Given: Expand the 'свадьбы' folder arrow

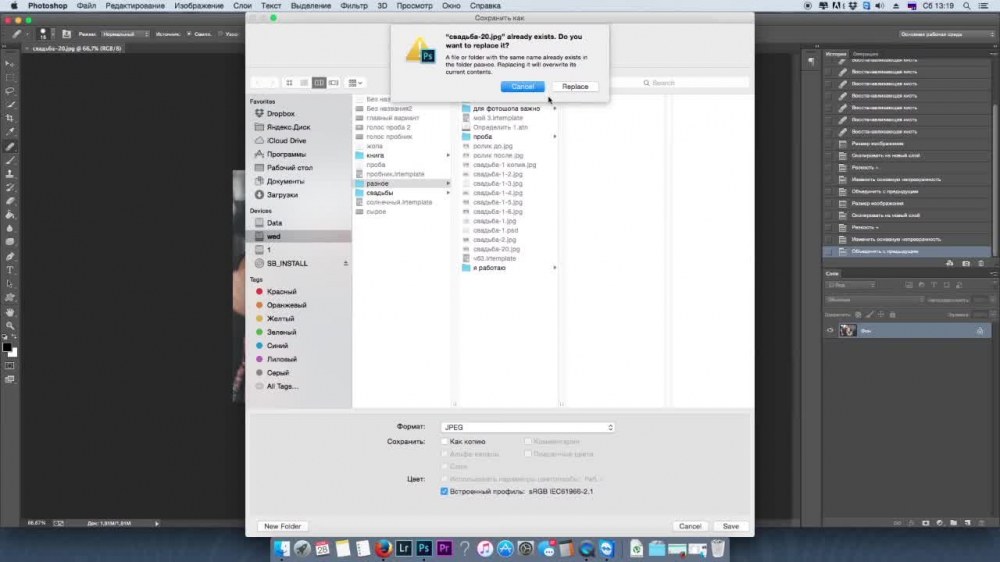Looking at the screenshot, I should tap(448, 193).
